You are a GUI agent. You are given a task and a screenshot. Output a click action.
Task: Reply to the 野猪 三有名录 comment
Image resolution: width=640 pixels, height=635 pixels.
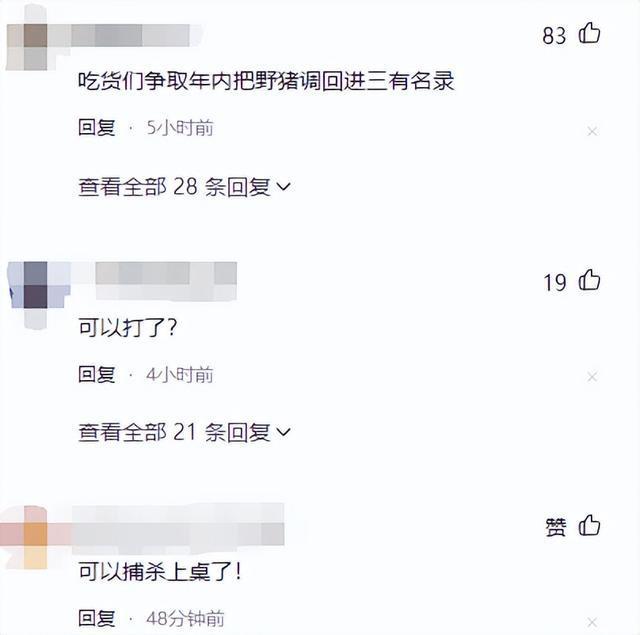[x=97, y=128]
